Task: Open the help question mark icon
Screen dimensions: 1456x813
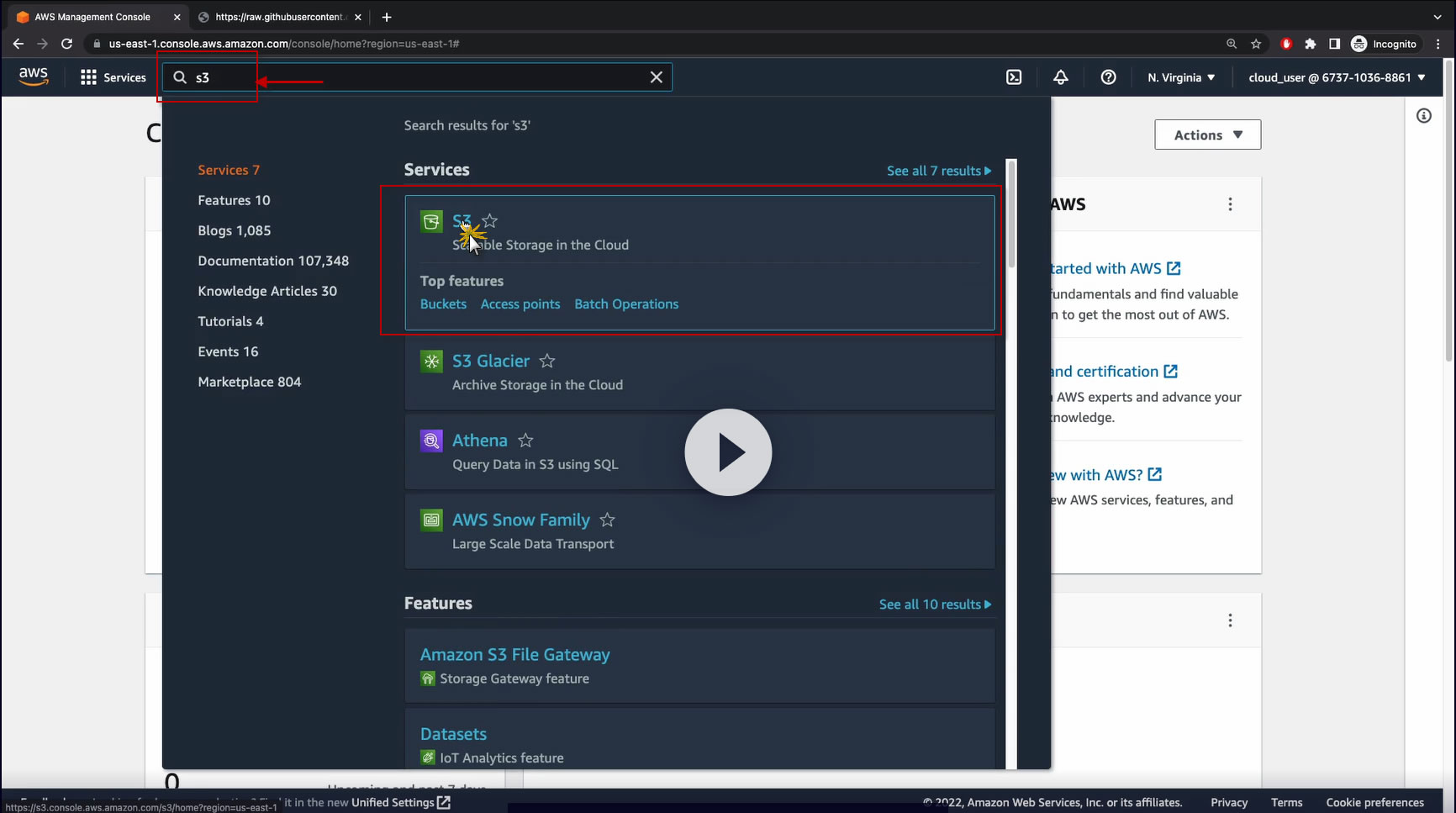Action: (x=1109, y=77)
